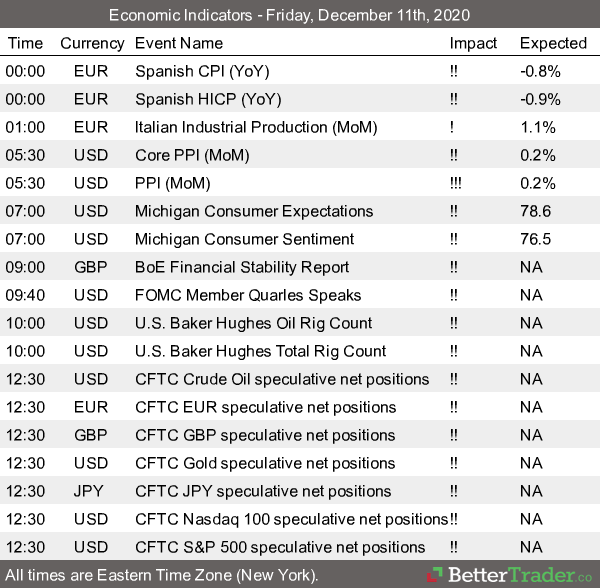The image size is (600, 588).
Task: Select the Core PPI (MoM) event
Action: (x=192, y=155)
